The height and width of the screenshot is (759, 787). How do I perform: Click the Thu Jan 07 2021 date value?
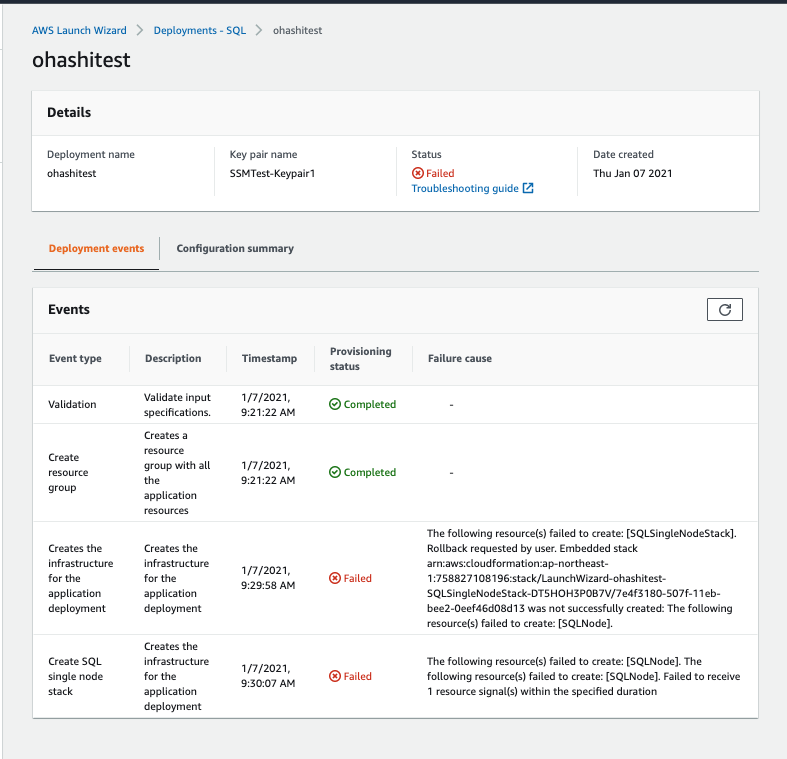[x=632, y=173]
